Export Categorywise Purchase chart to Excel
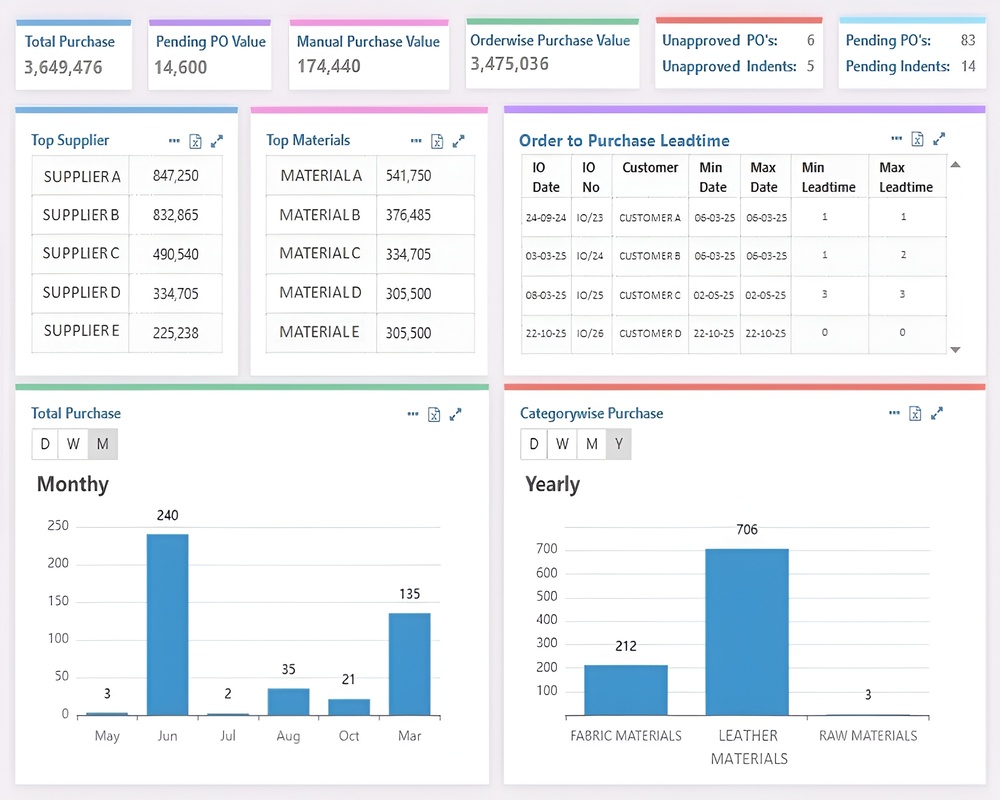The height and width of the screenshot is (800, 1000). point(915,413)
